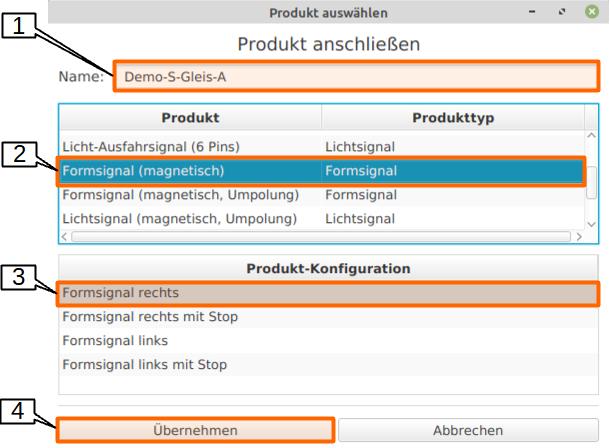
Task: Choose Formsignal (magnetisch, Umpolung) in the list
Action: [x=190, y=195]
